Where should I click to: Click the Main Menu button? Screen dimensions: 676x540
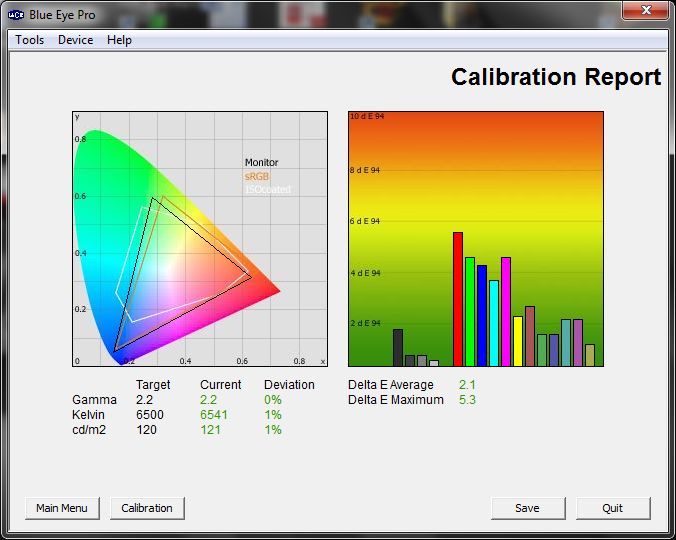click(62, 508)
